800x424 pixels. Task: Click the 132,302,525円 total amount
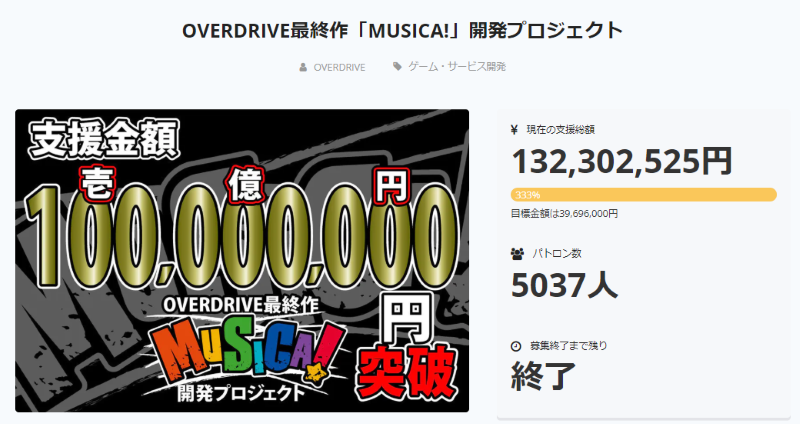[x=622, y=161]
